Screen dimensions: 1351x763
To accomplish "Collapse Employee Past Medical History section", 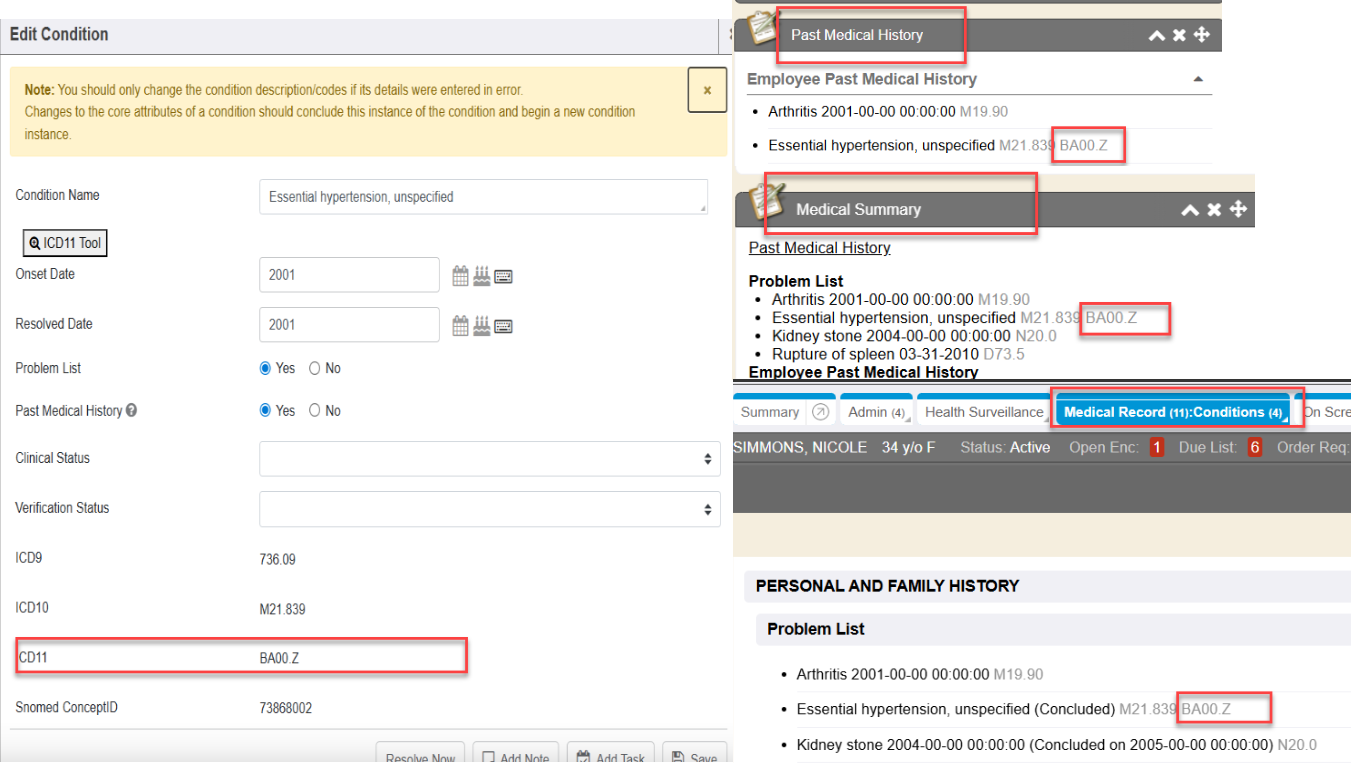I will click(x=1198, y=80).
